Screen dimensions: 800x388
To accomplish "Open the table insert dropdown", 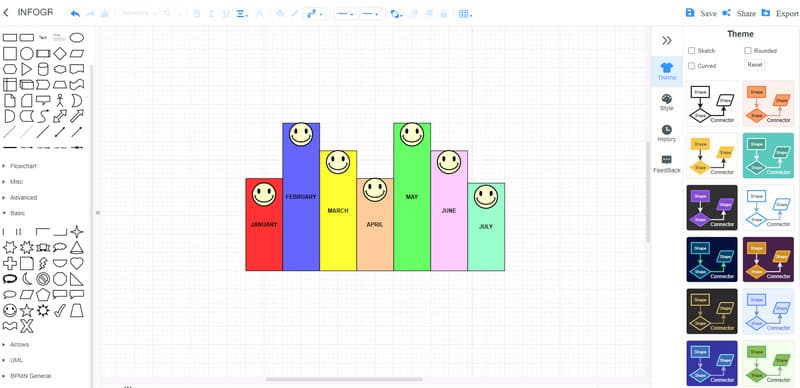I will click(x=464, y=14).
